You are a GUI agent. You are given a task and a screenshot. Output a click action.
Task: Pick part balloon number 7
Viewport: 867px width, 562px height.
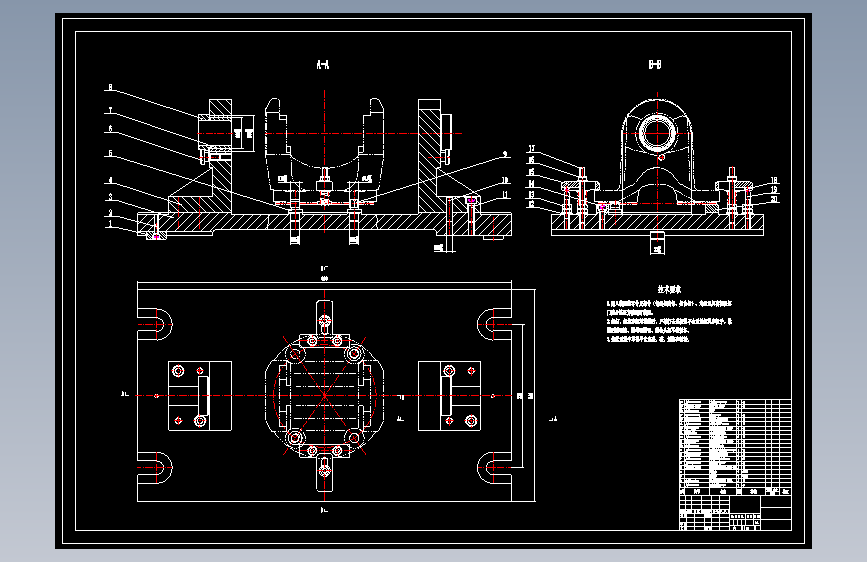(110, 111)
